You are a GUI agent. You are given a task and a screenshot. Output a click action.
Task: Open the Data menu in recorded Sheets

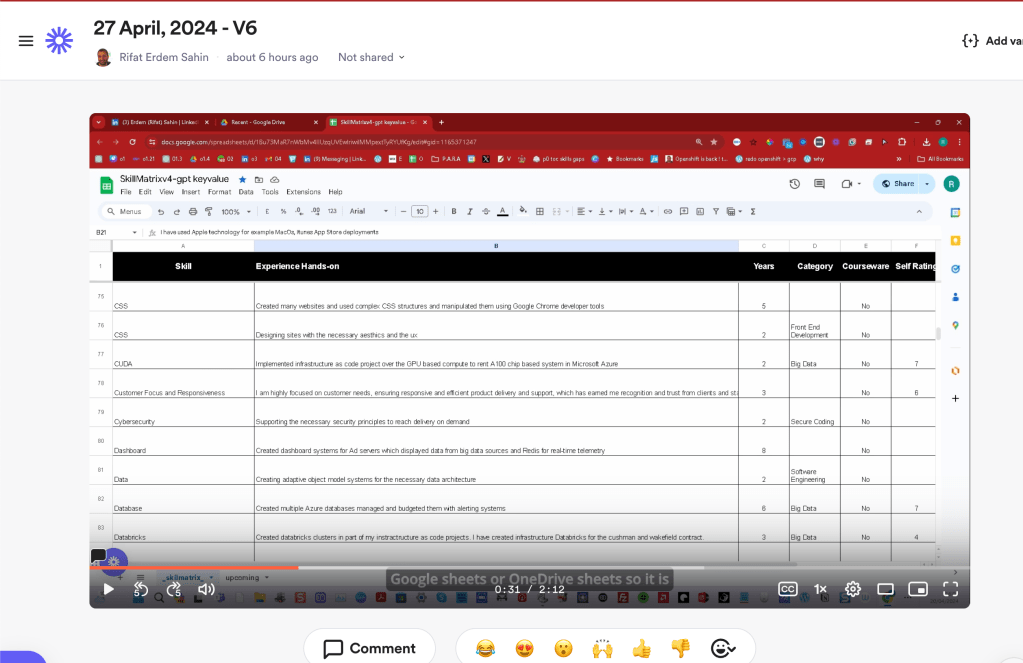pos(246,193)
